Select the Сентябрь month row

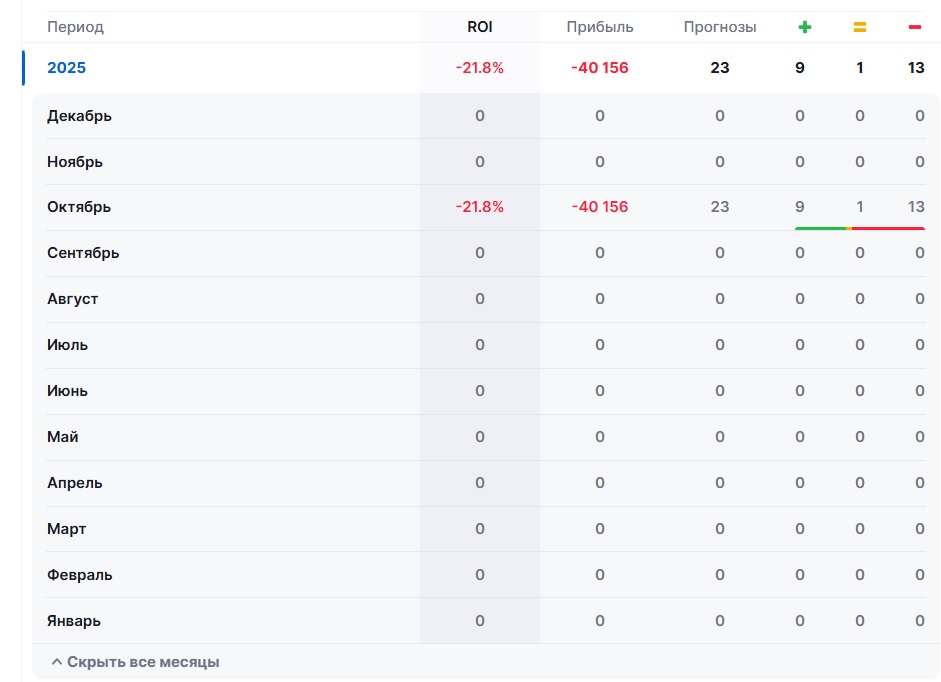(x=83, y=253)
